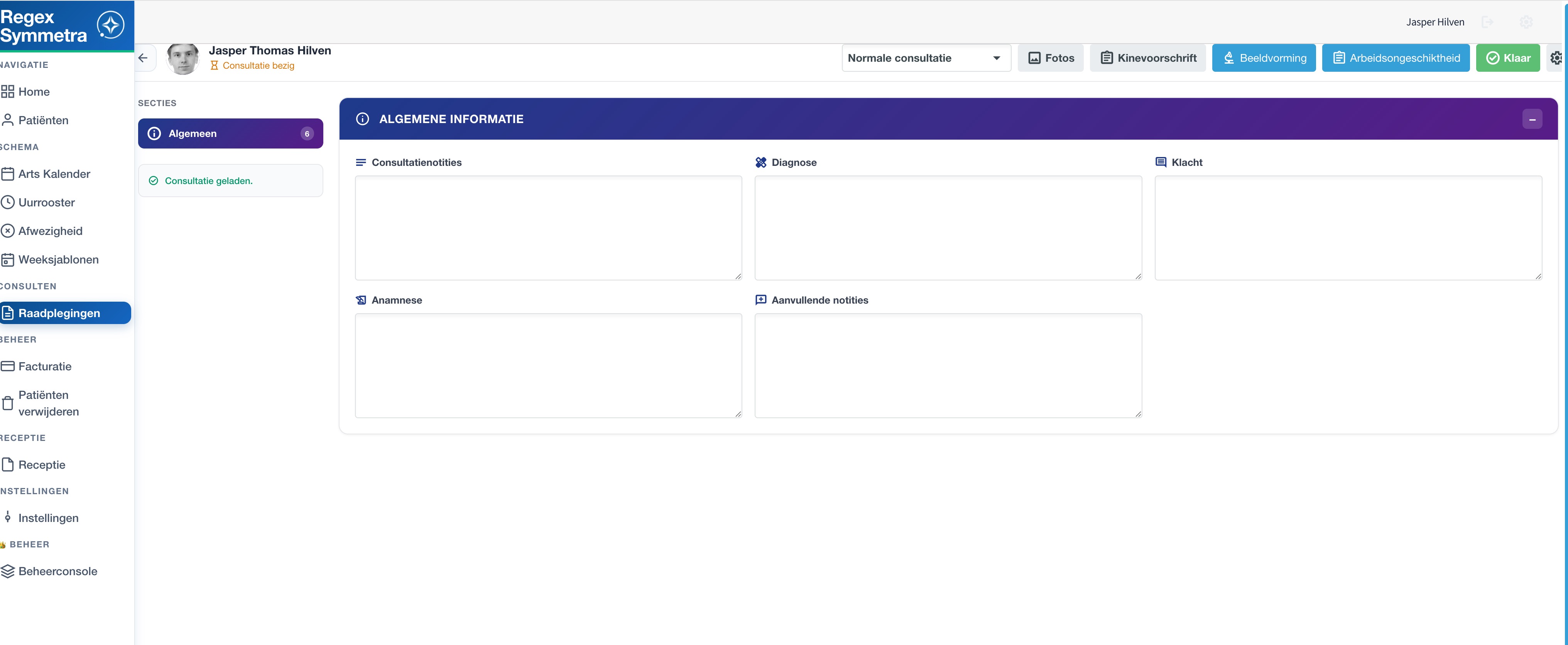
Task: Collapse the Algemene Informatie panel
Action: (1531, 119)
